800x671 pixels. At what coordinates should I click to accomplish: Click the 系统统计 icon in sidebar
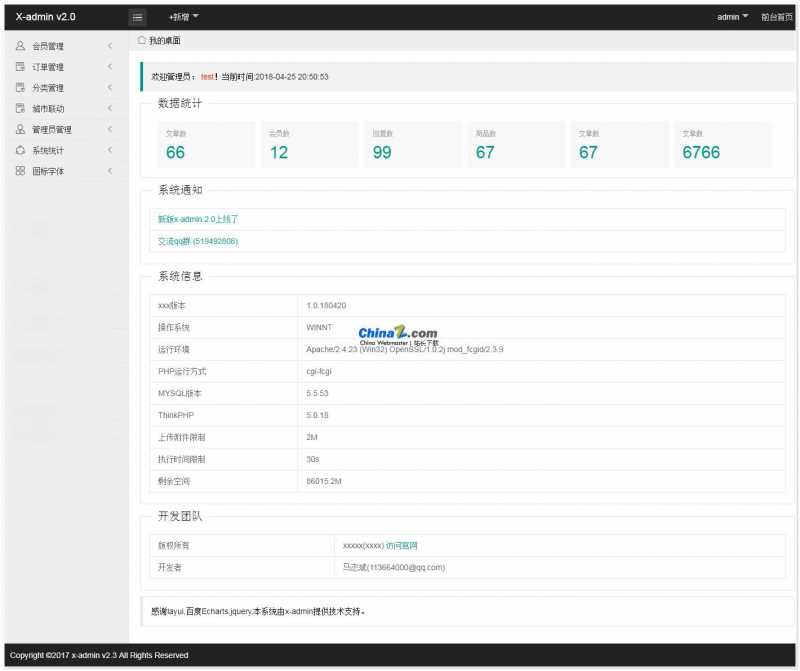coord(20,151)
